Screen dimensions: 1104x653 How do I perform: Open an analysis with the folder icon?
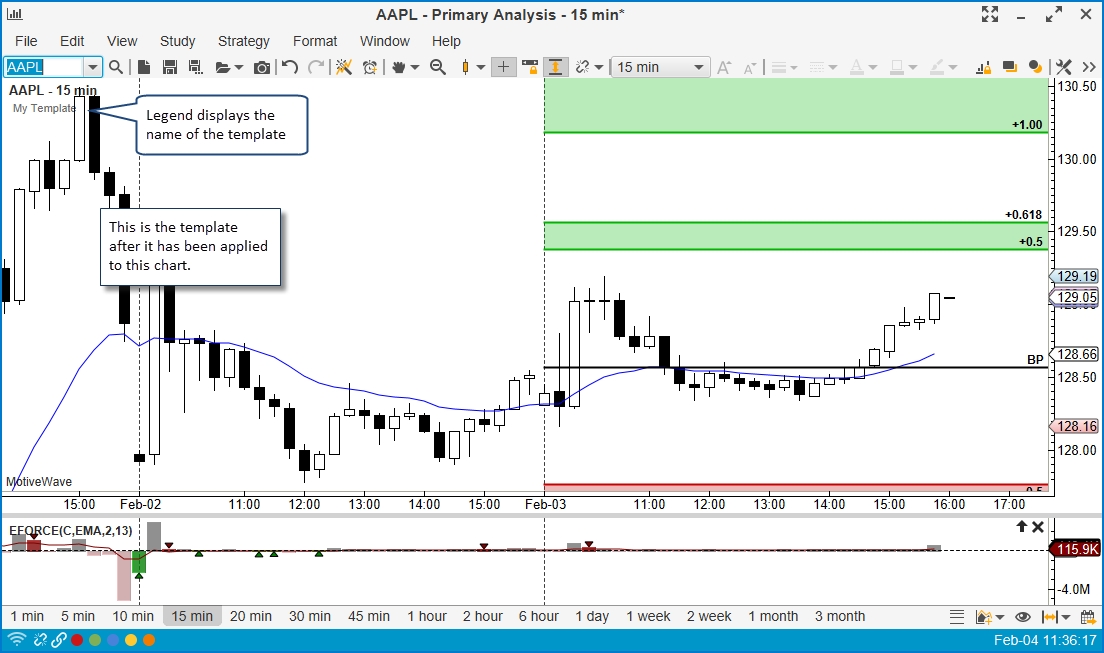click(x=223, y=67)
